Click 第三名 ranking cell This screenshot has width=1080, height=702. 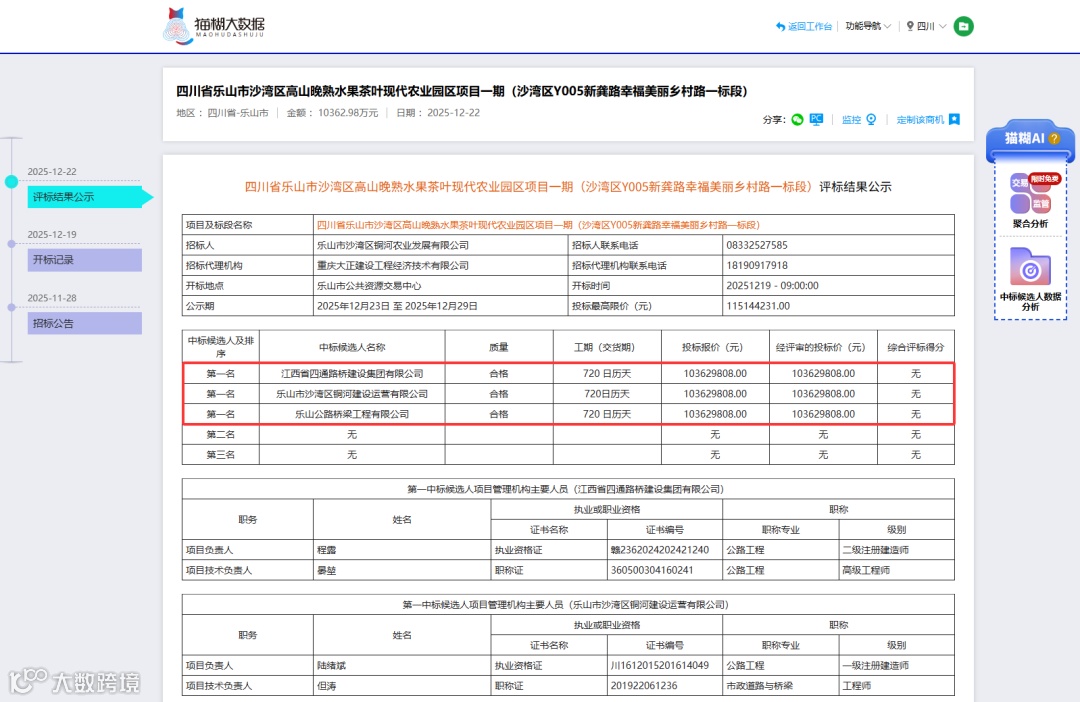pyautogui.click(x=220, y=455)
